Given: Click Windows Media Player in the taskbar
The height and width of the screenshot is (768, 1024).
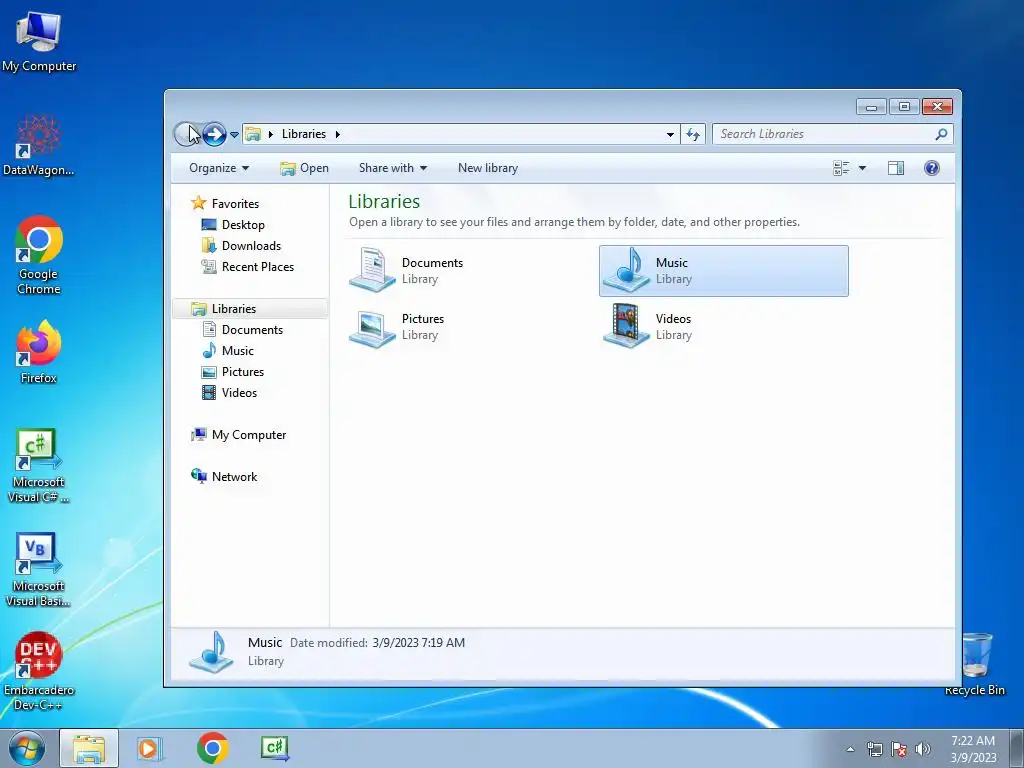Looking at the screenshot, I should click(x=150, y=748).
